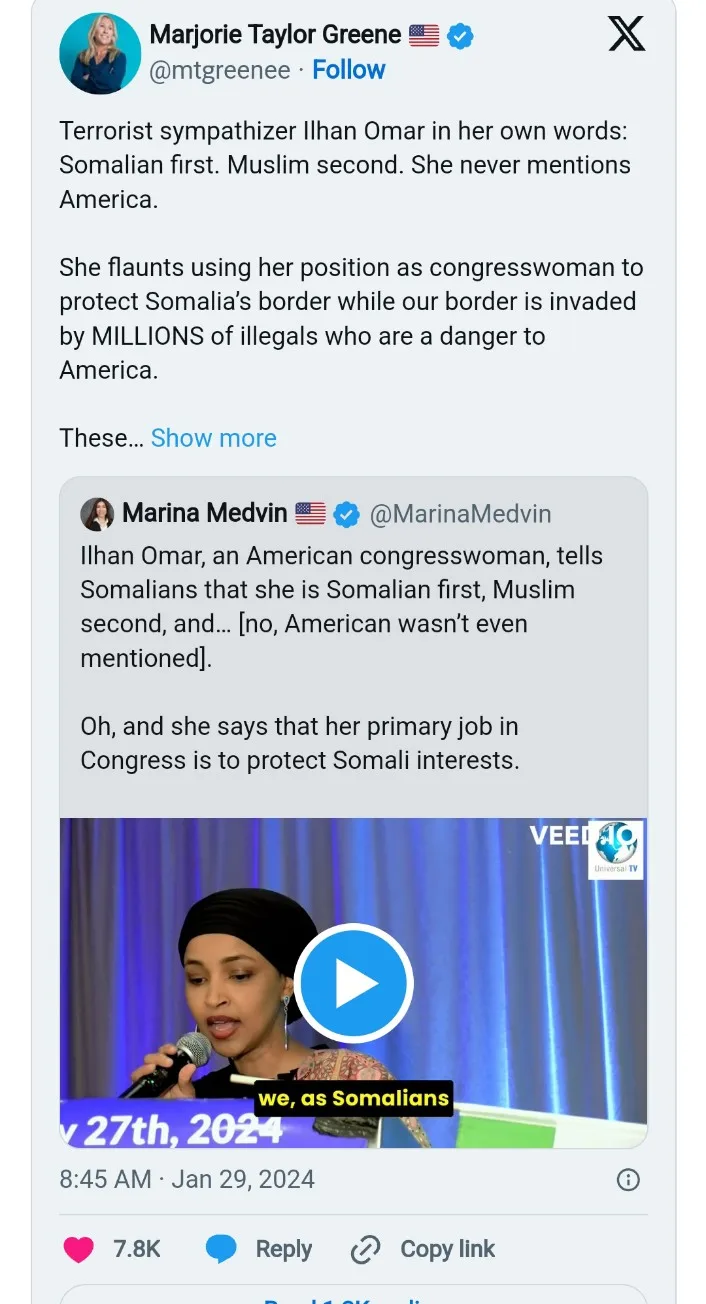Open Marjorie Taylor Greene's profile avatar
This screenshot has height=1304, width=706.
tap(100, 54)
